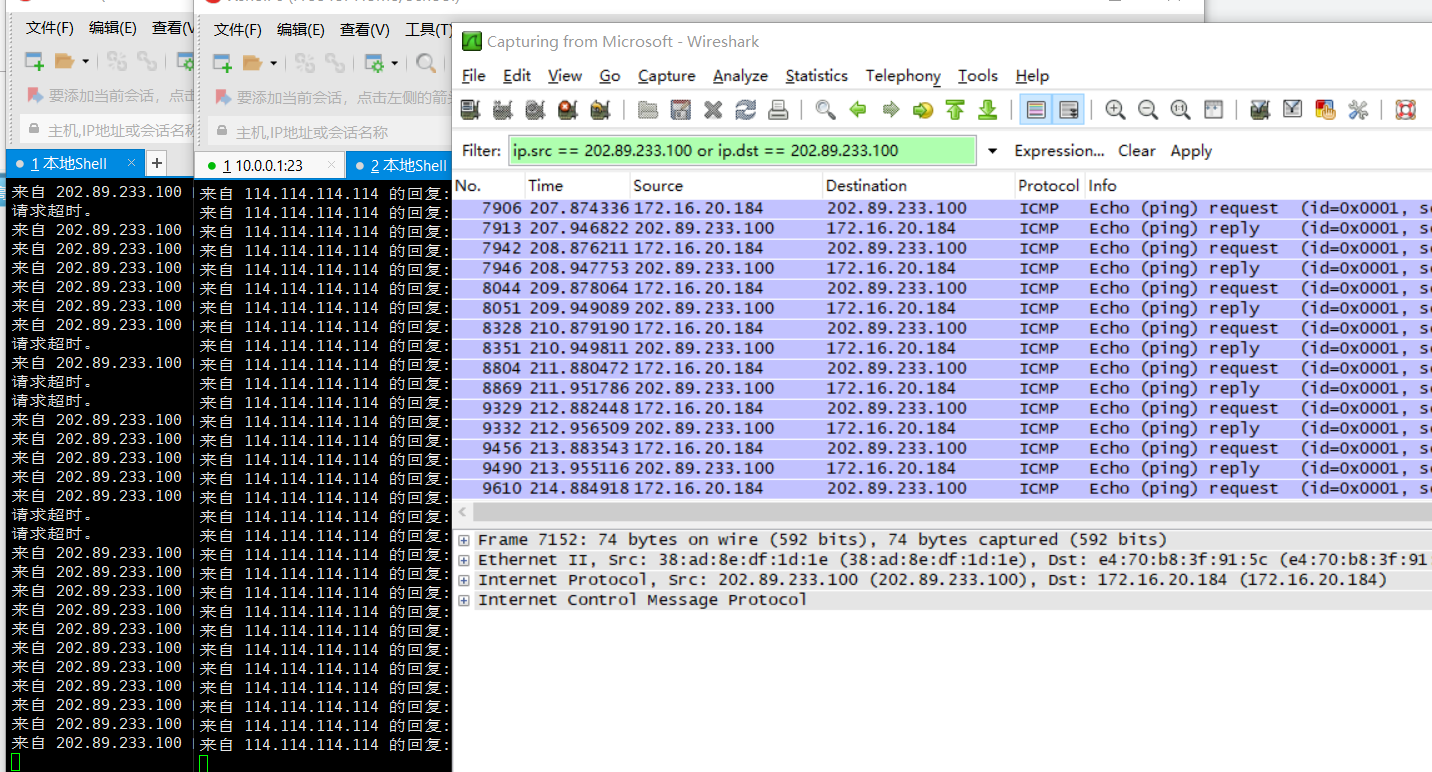1432x772 pixels.
Task: Reload the capture file in Wireshark
Action: (x=745, y=110)
